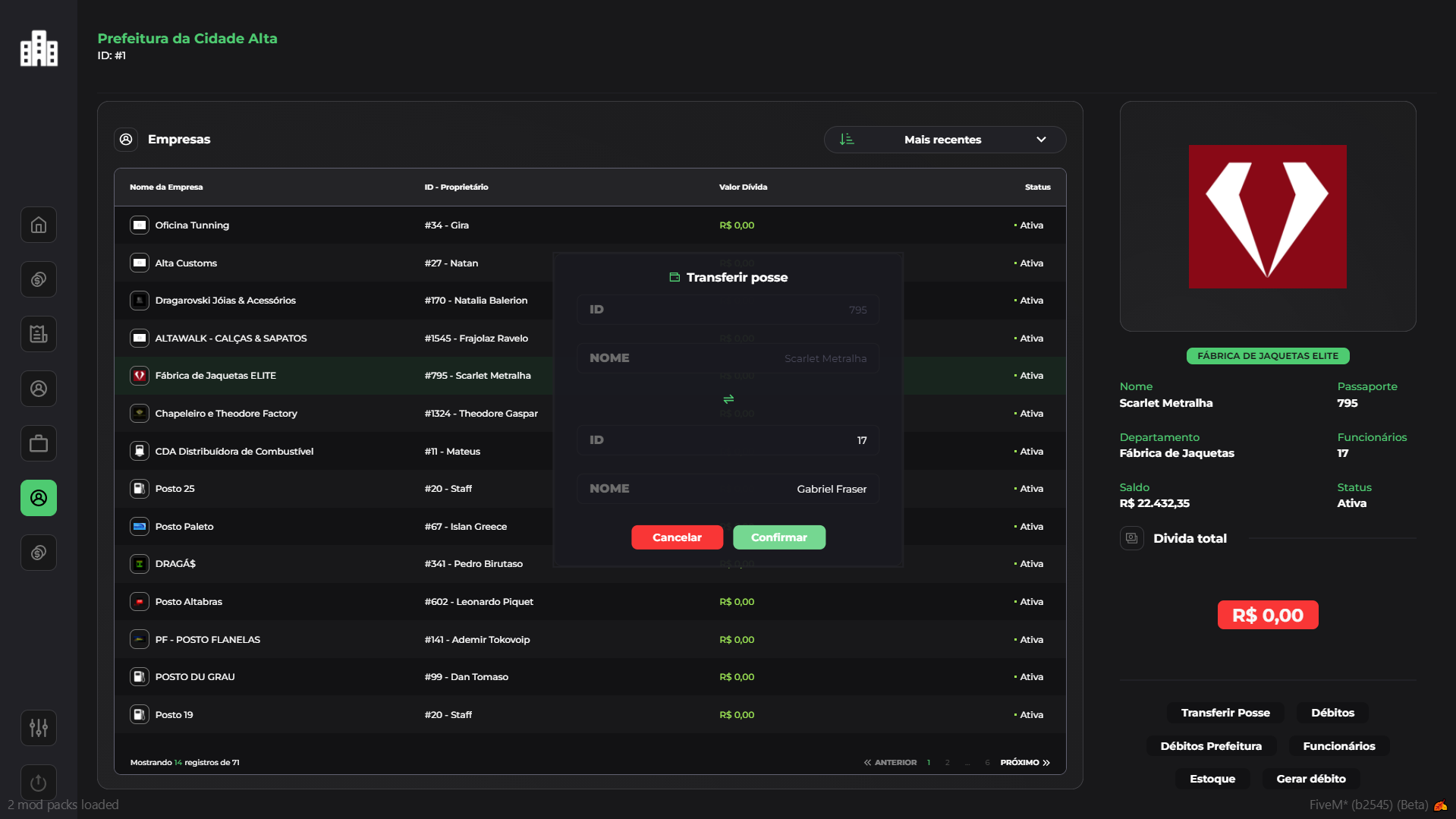Viewport: 1456px width, 819px height.
Task: Click the destination ID field showing 17
Action: coord(728,440)
